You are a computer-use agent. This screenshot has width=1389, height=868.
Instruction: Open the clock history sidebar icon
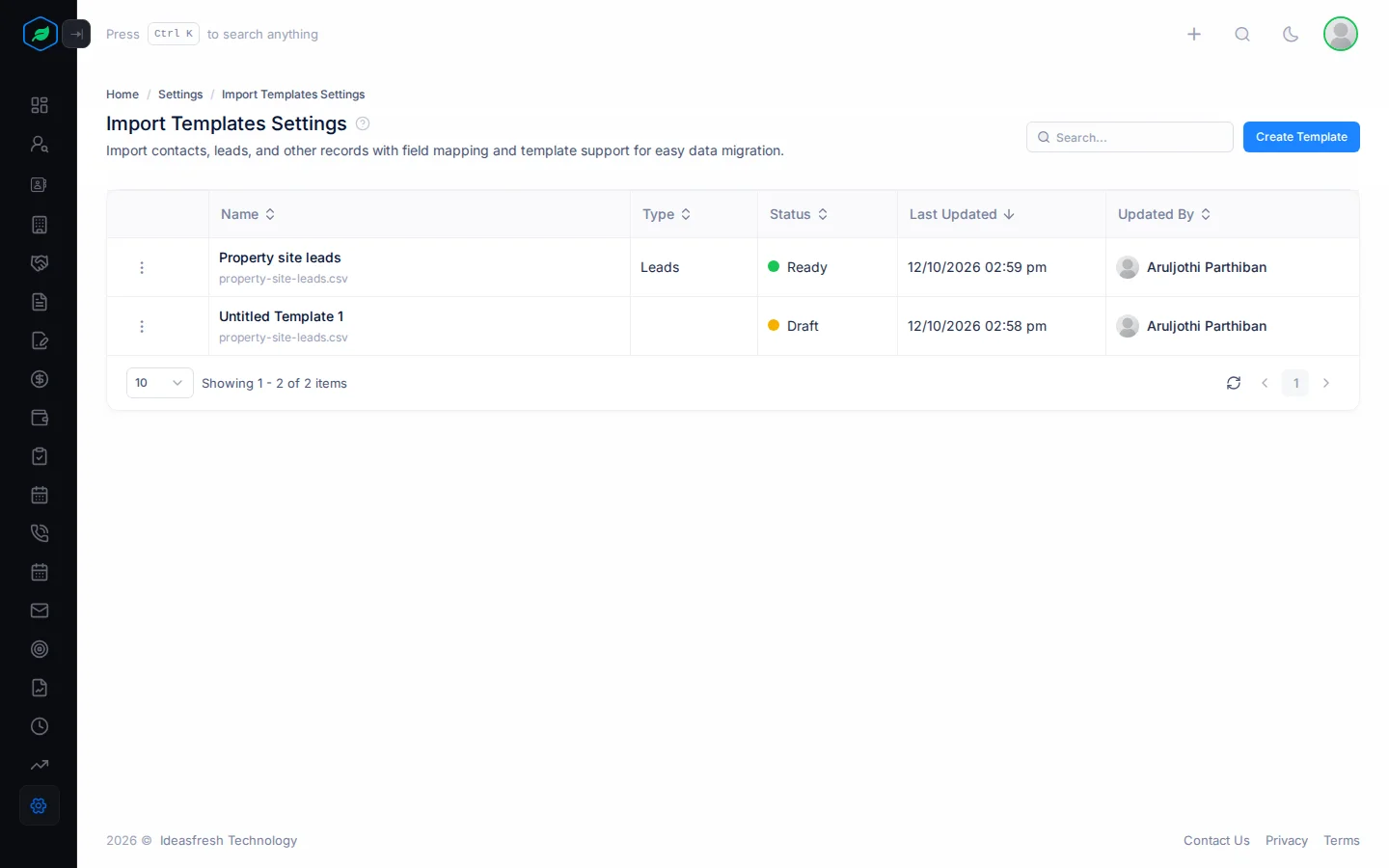pos(40,726)
